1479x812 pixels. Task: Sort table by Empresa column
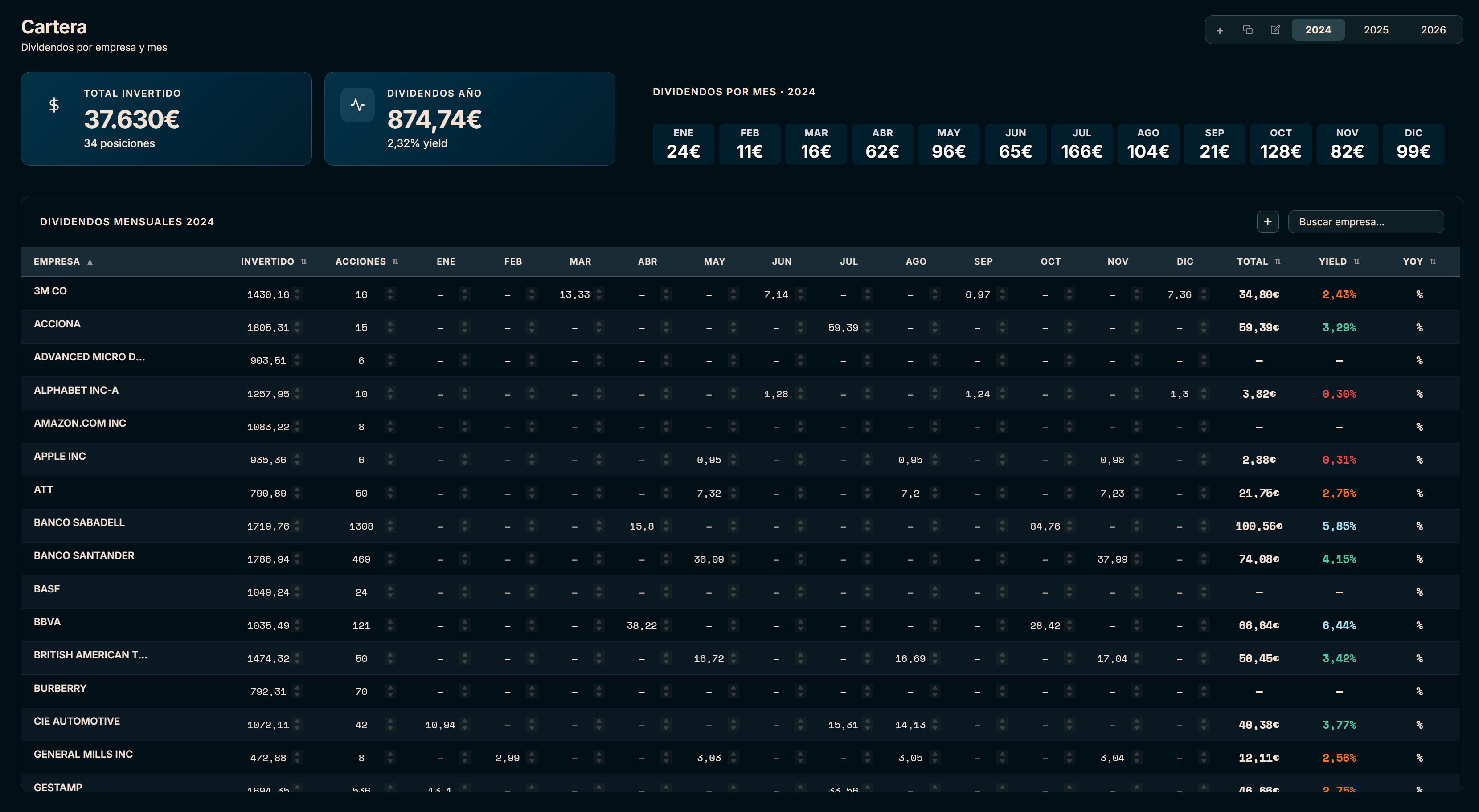63,261
